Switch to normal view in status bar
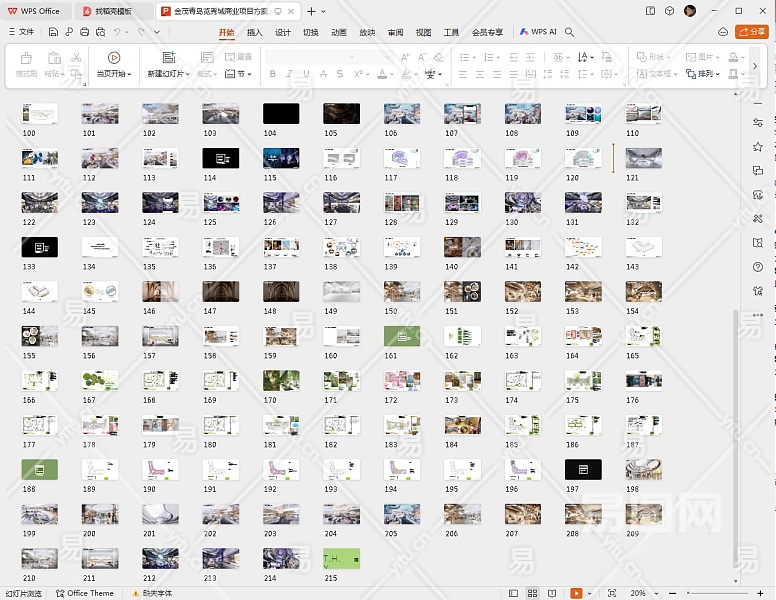 513,593
